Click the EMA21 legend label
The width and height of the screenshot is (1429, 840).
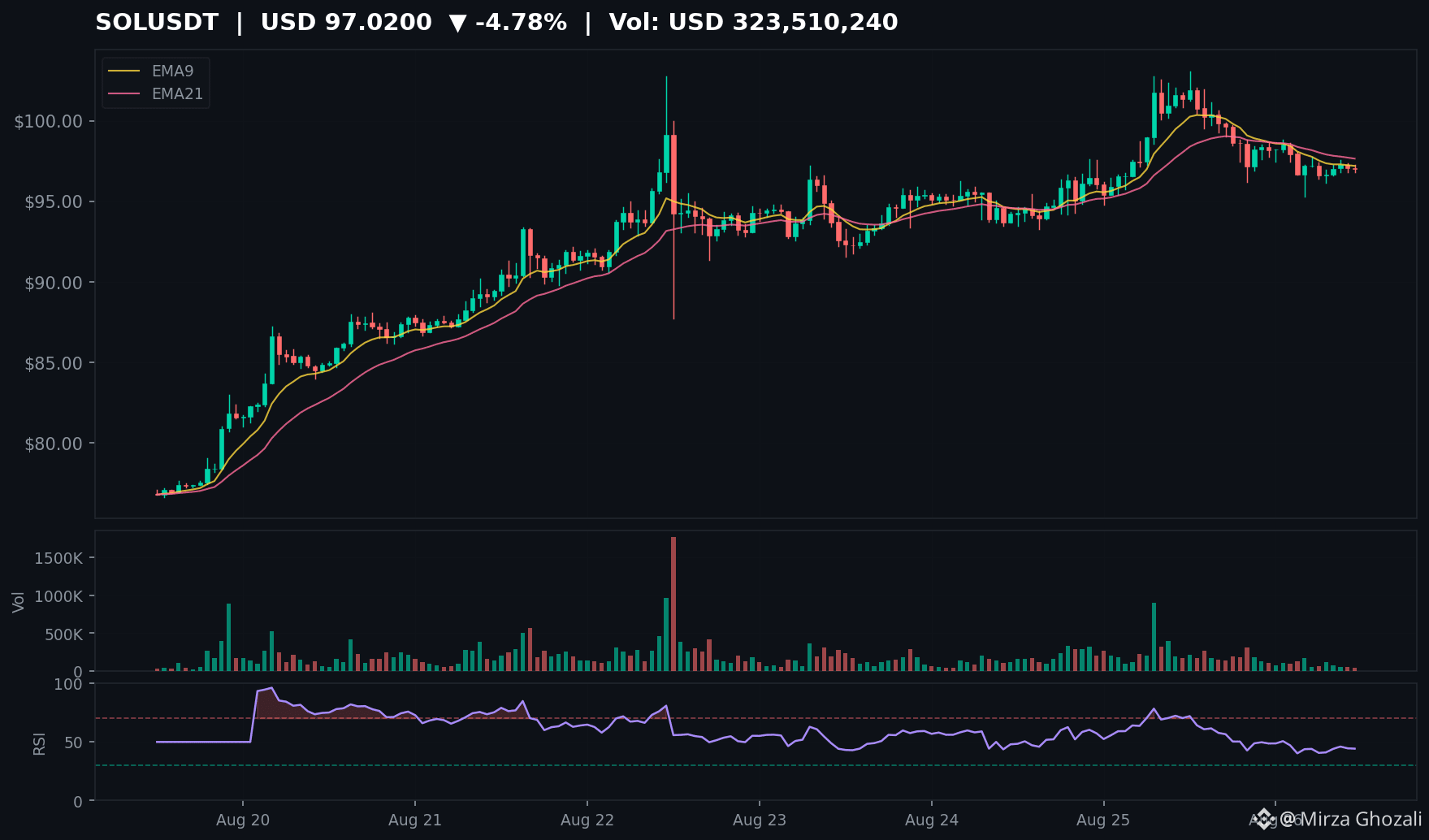[177, 94]
